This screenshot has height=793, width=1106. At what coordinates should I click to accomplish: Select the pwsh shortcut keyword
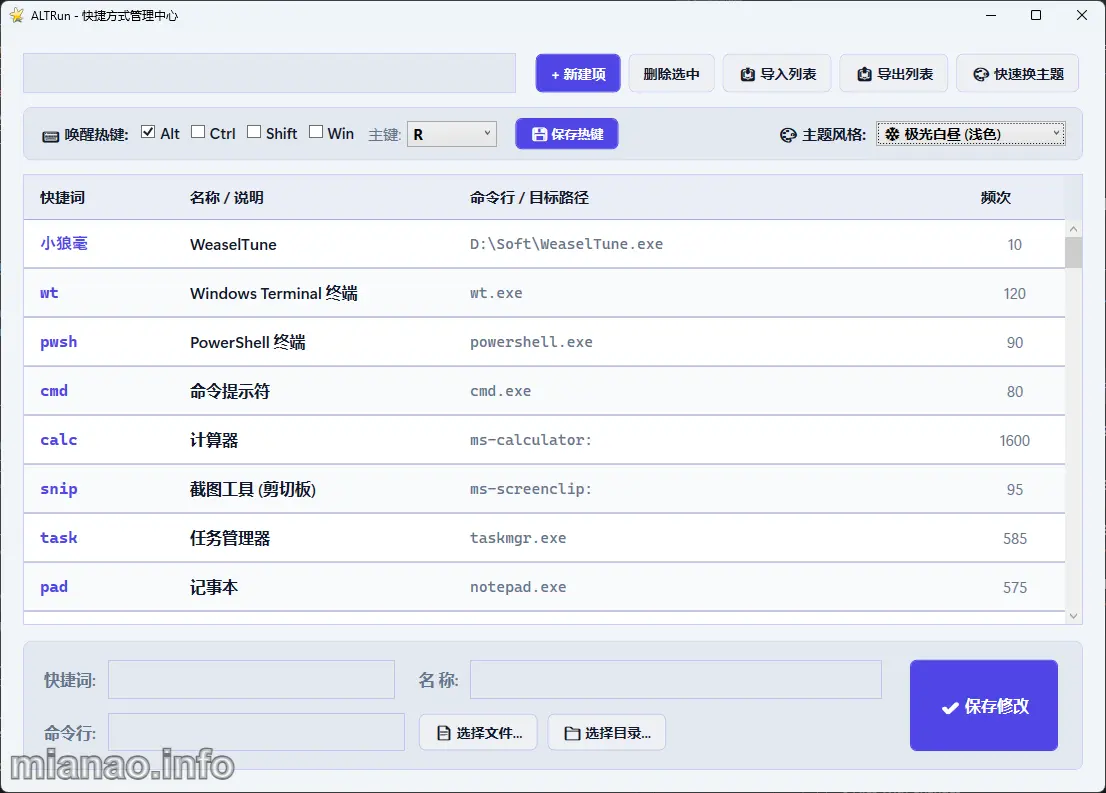click(x=59, y=342)
